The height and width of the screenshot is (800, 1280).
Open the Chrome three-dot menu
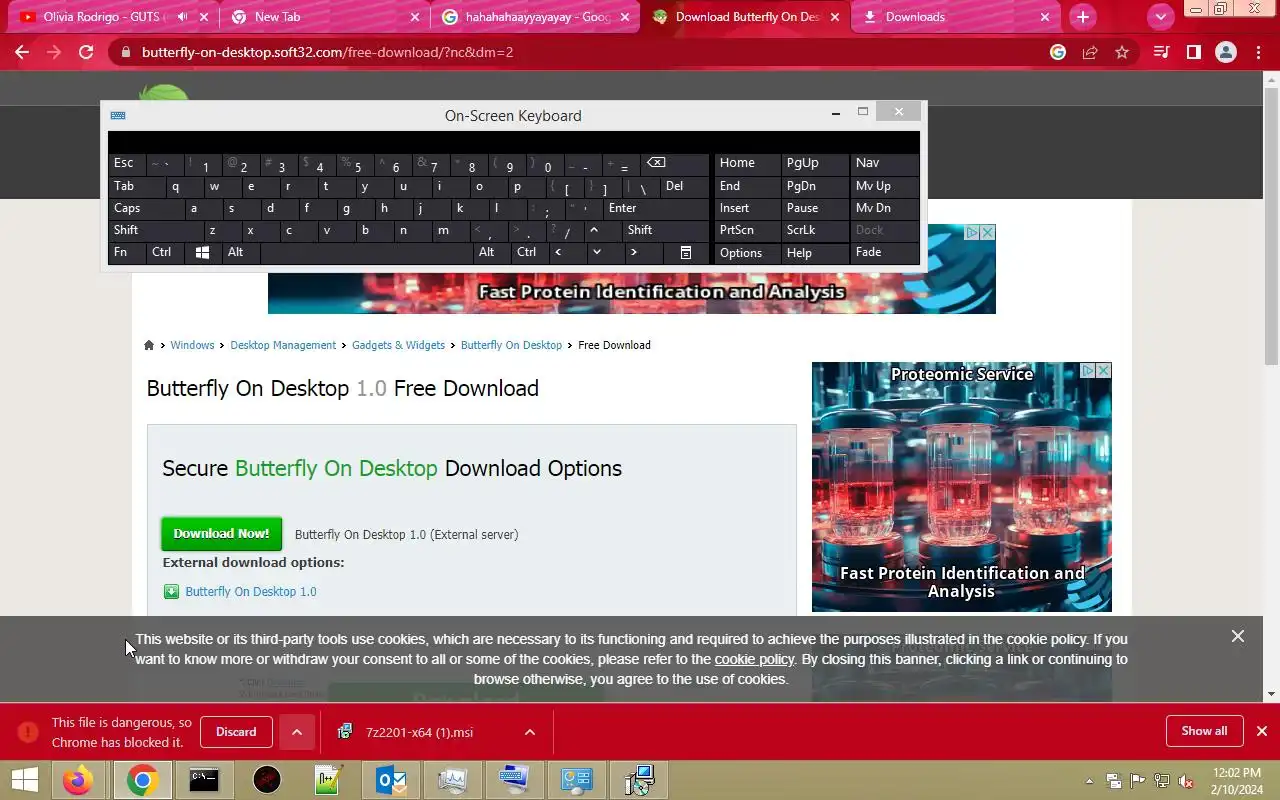(x=1258, y=52)
